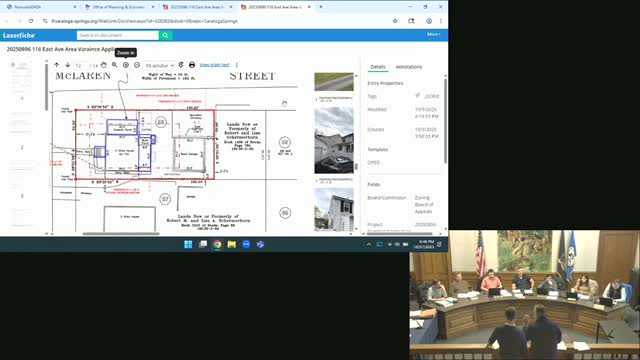
Task: Print the document
Action: pyautogui.click(x=192, y=65)
